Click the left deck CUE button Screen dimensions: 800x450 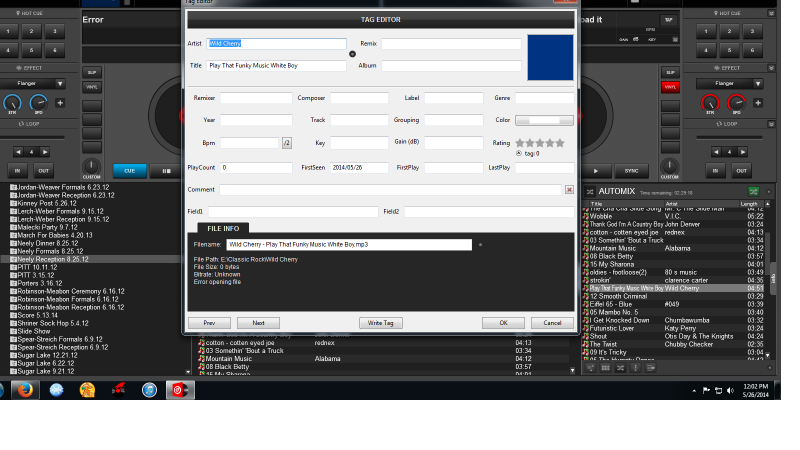(130, 171)
